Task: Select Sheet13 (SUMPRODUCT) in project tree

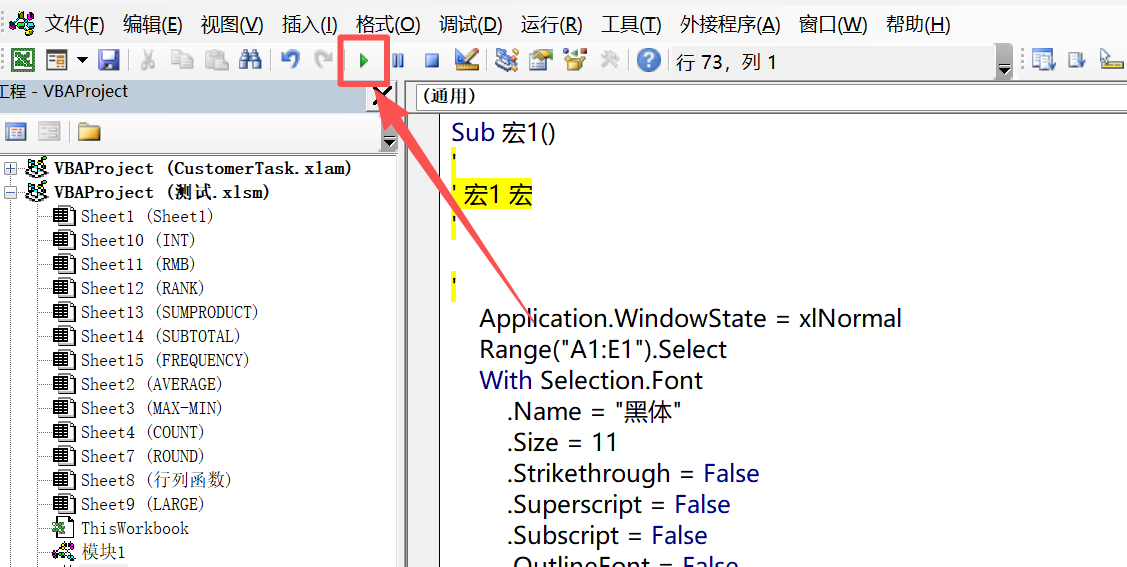Action: 169,312
